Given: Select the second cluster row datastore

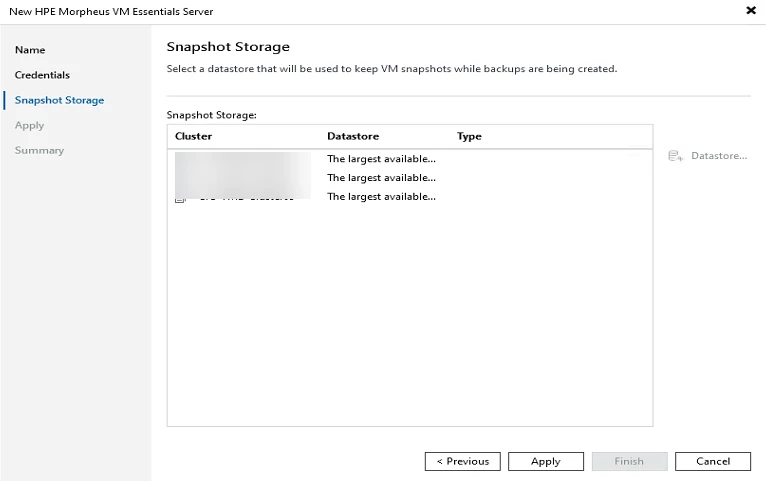Looking at the screenshot, I should click(381, 177).
